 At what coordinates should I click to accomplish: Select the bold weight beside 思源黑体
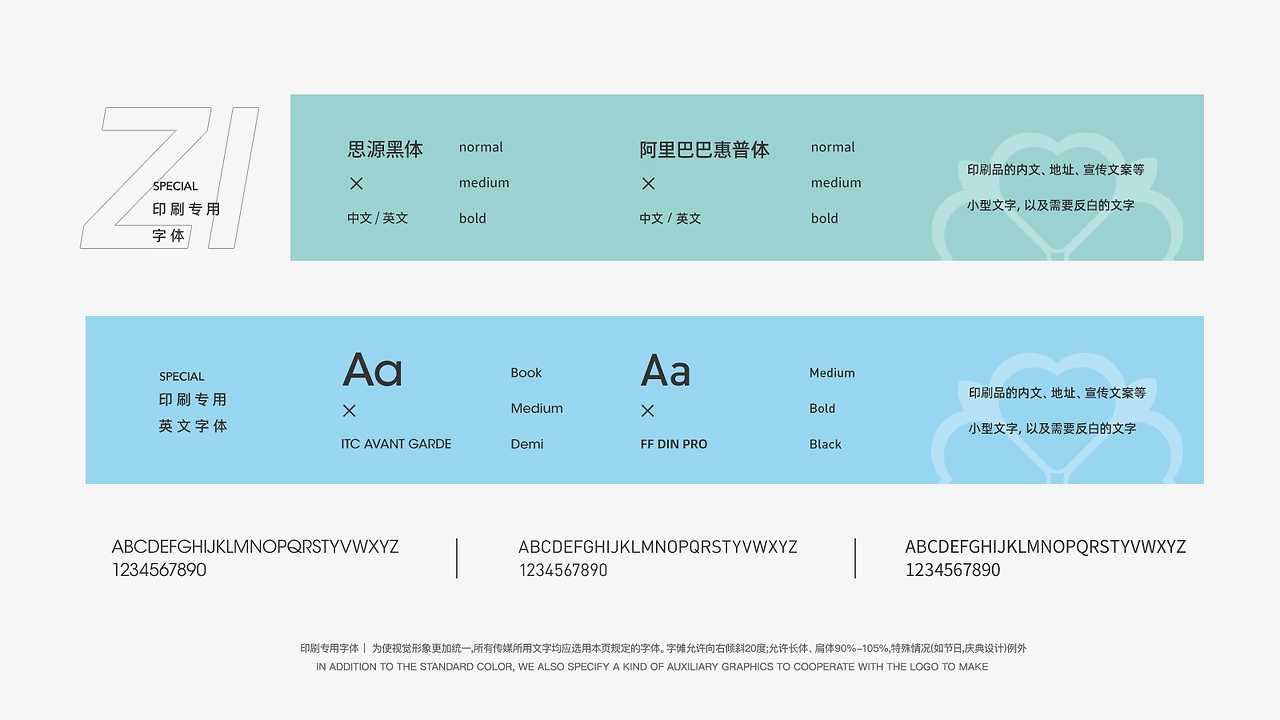pyautogui.click(x=472, y=218)
